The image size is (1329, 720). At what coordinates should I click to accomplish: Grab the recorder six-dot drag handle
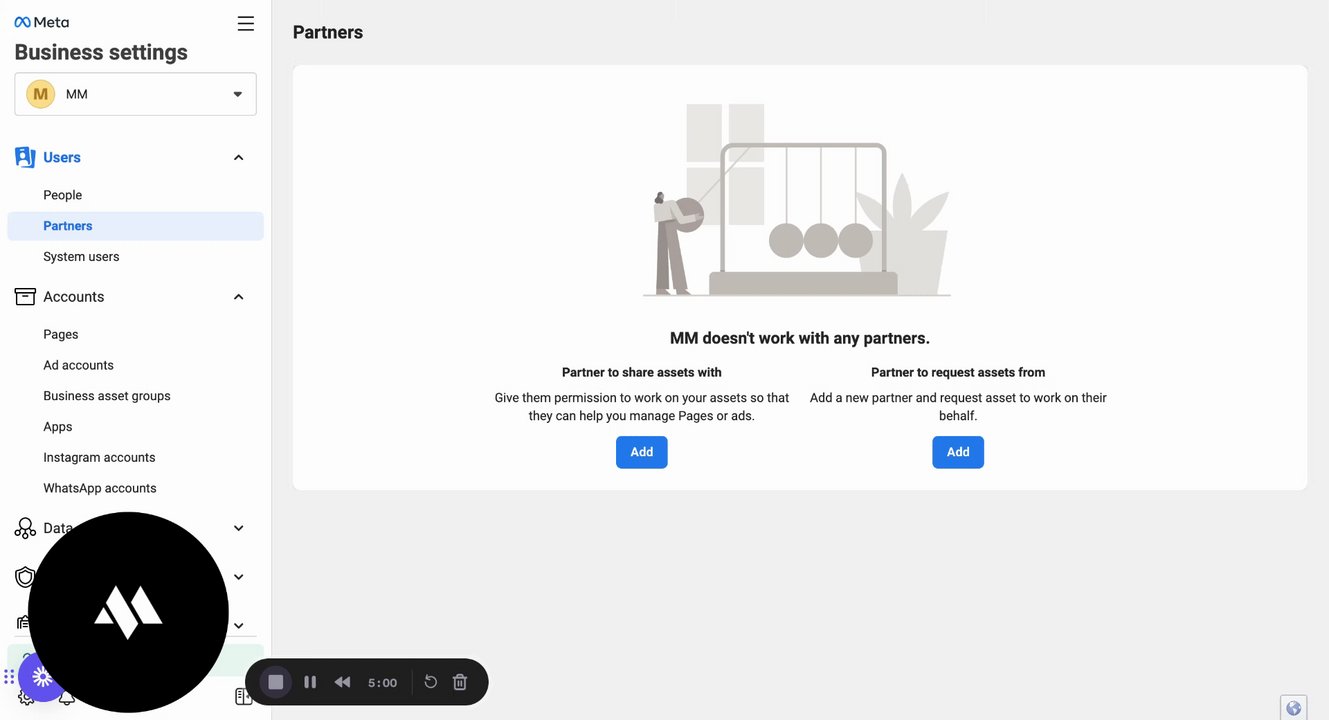pos(9,677)
